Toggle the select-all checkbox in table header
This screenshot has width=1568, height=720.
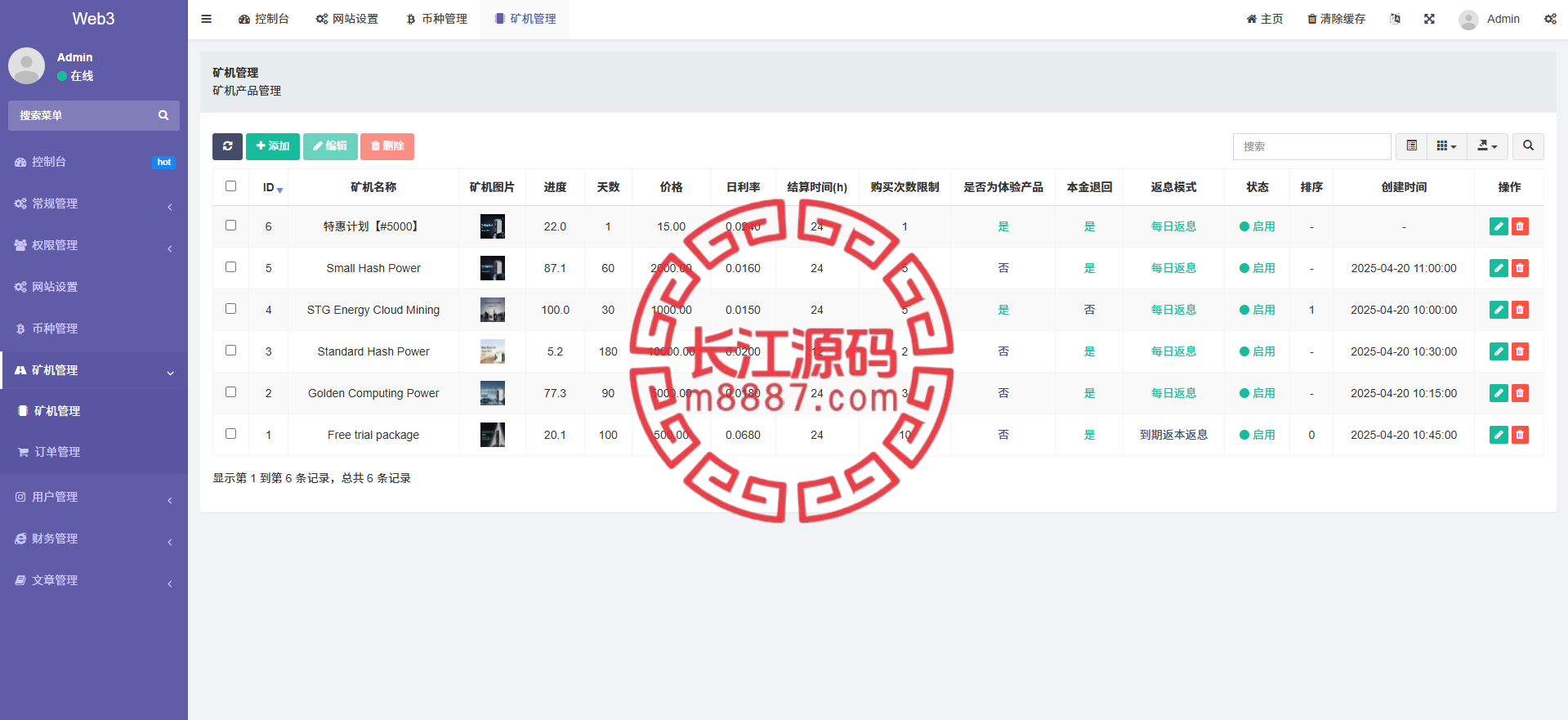pyautogui.click(x=230, y=186)
